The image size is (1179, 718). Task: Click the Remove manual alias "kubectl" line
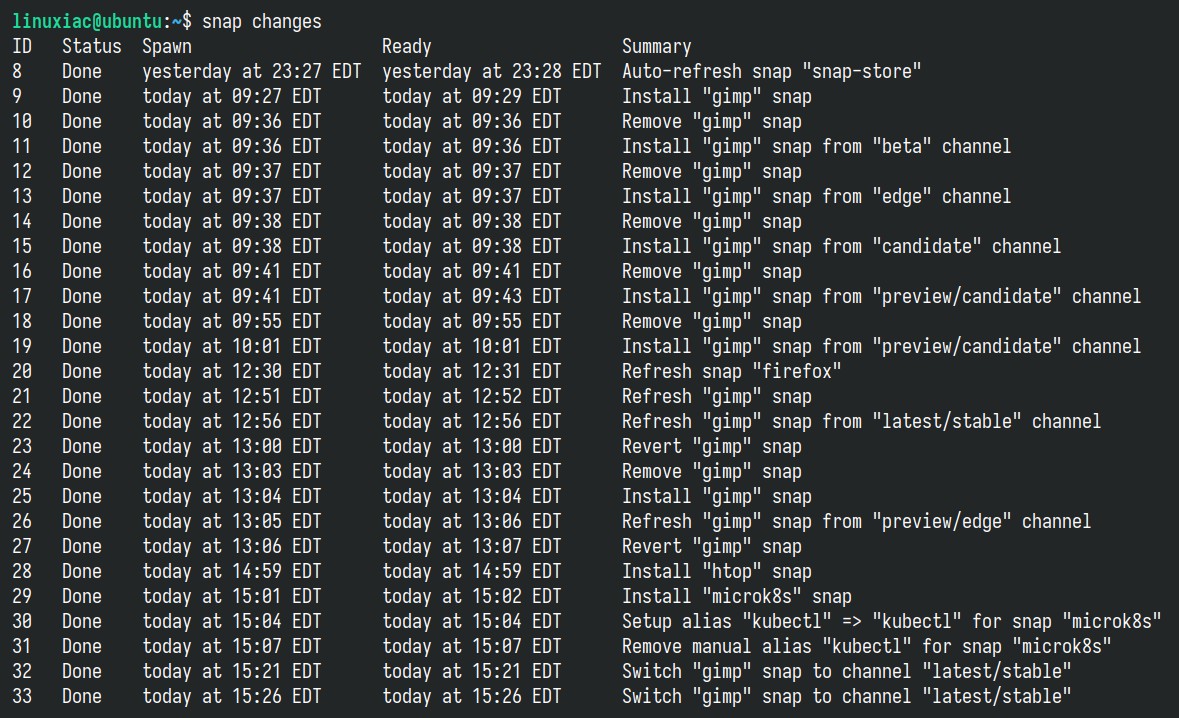click(x=866, y=647)
